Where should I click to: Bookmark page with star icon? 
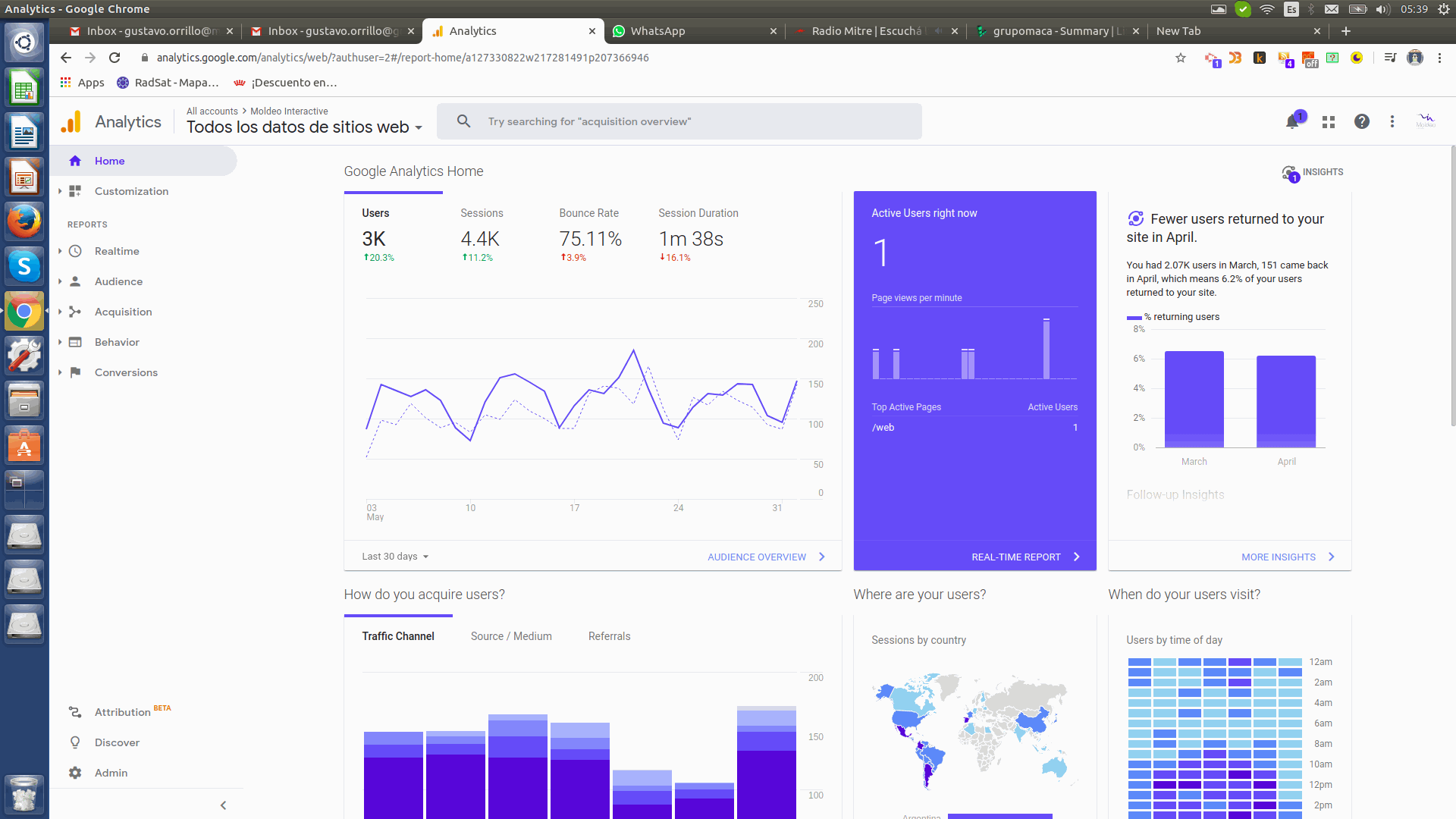point(1181,58)
